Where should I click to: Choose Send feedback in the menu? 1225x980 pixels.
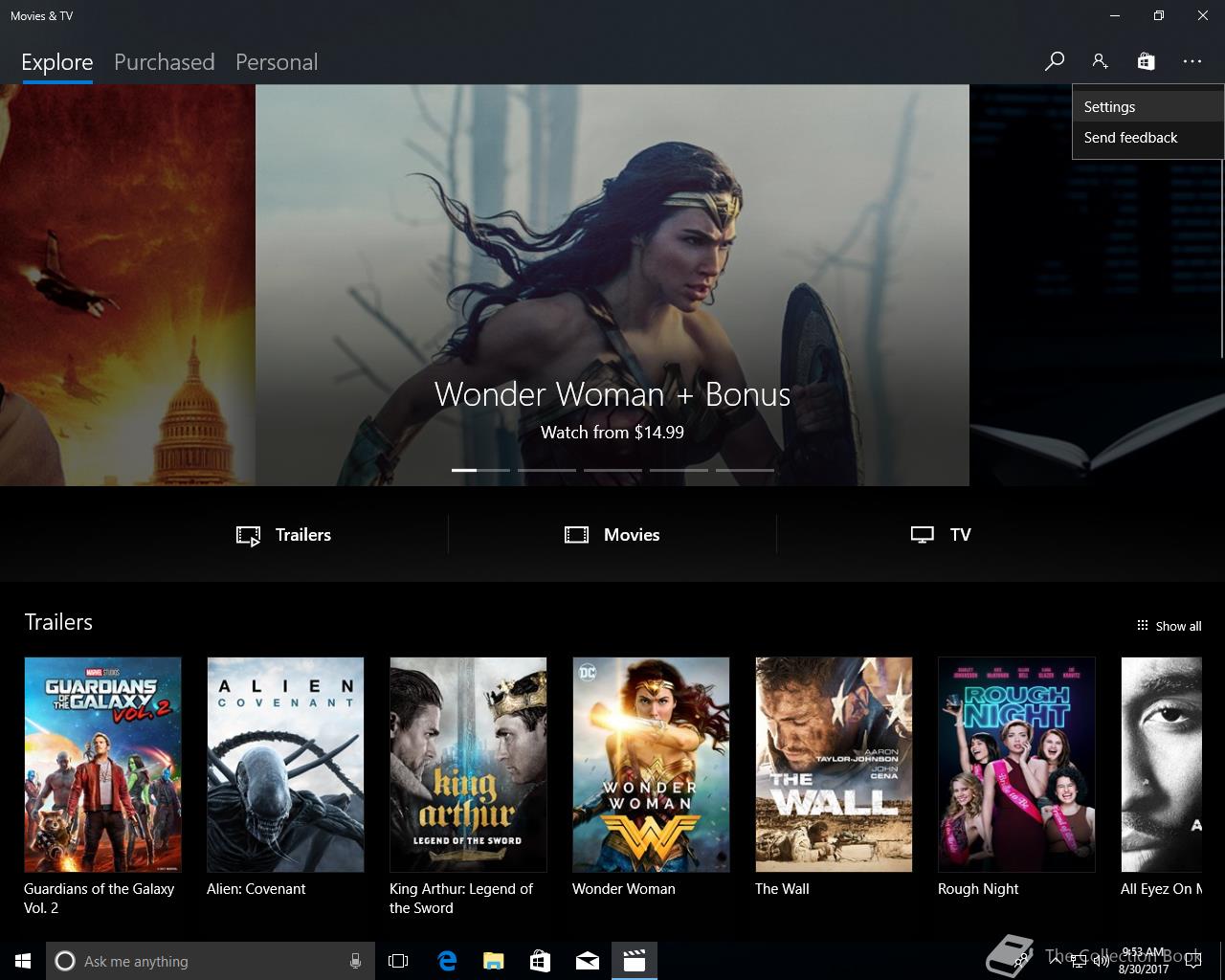coord(1147,138)
